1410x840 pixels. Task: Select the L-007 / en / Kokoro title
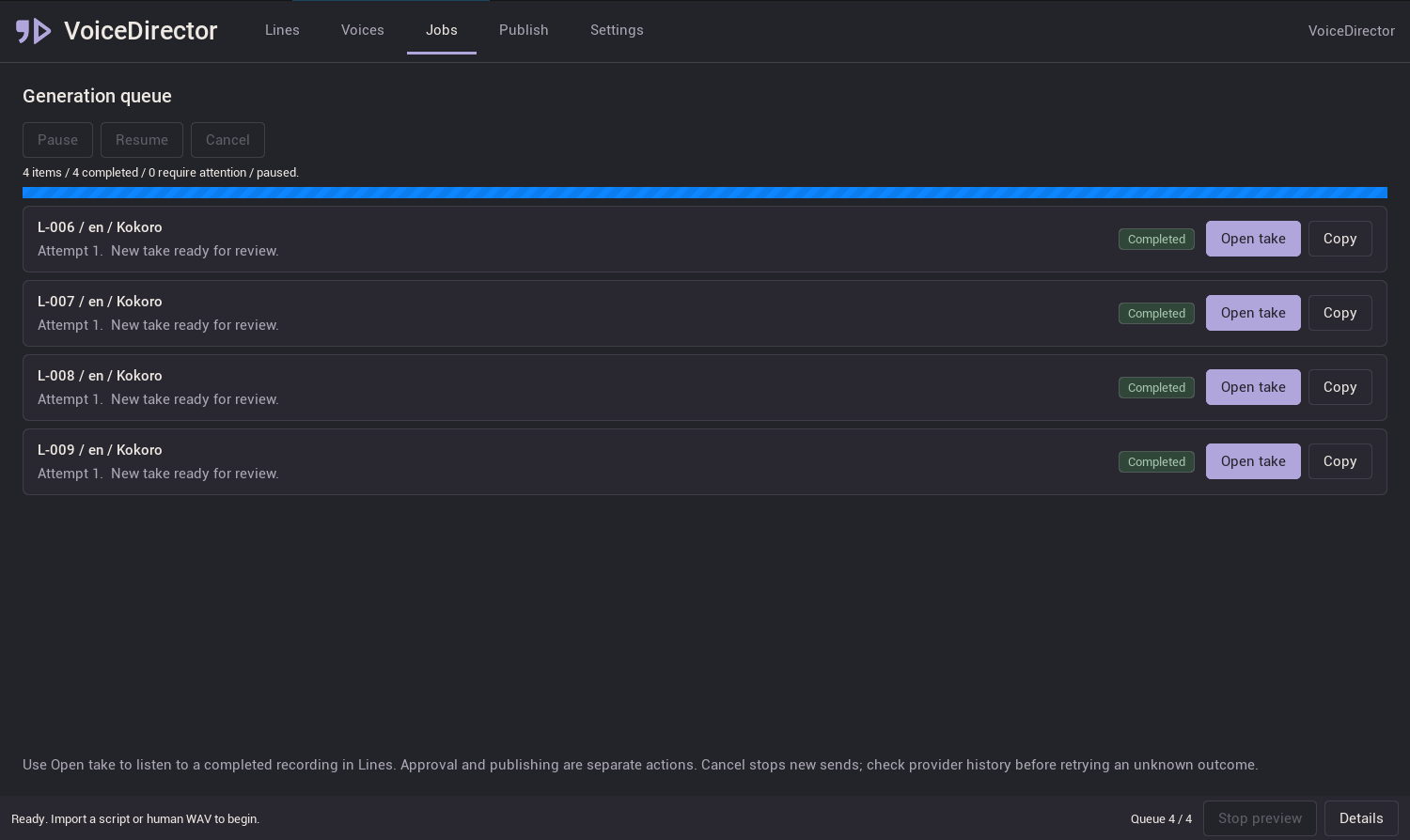100,302
